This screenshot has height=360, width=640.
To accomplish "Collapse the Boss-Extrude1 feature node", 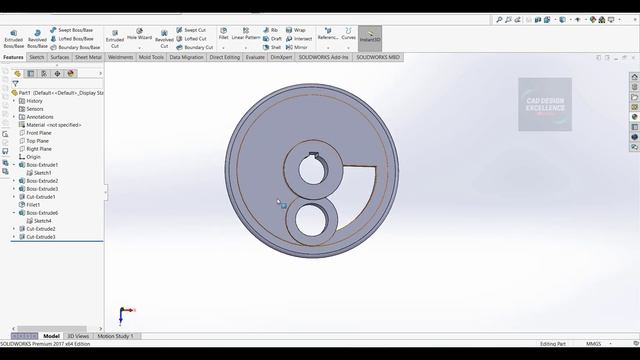I will pos(14,165).
